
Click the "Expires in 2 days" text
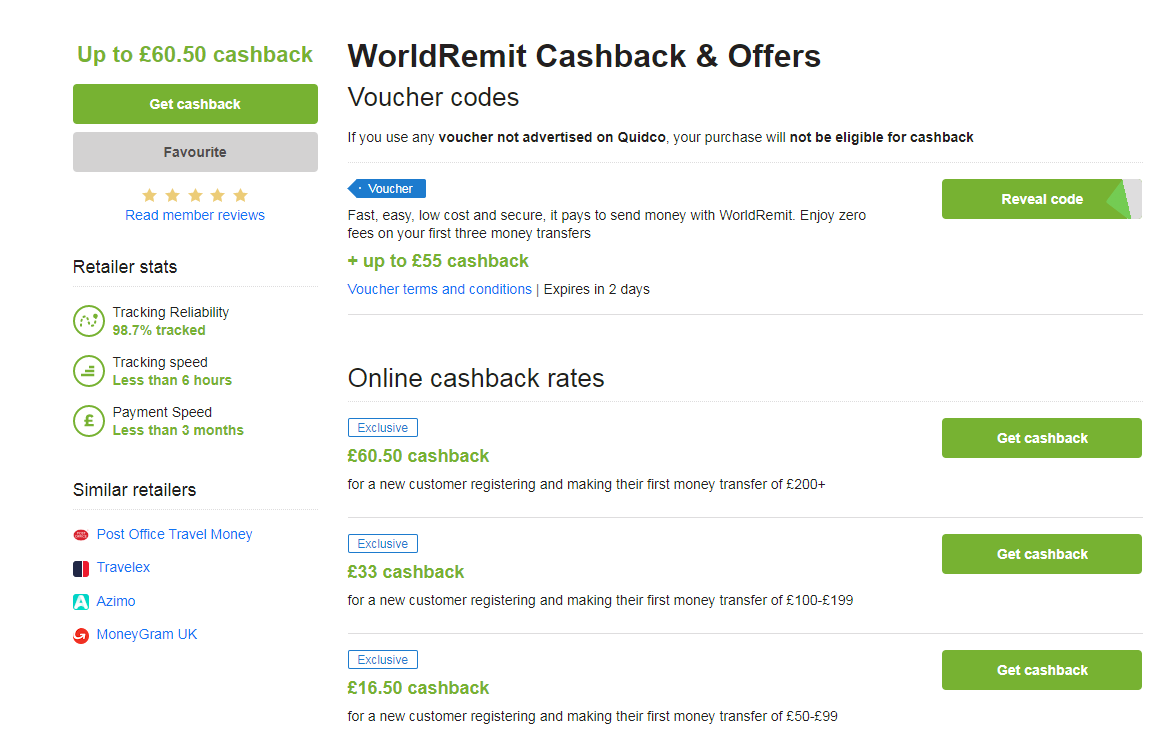(x=596, y=289)
